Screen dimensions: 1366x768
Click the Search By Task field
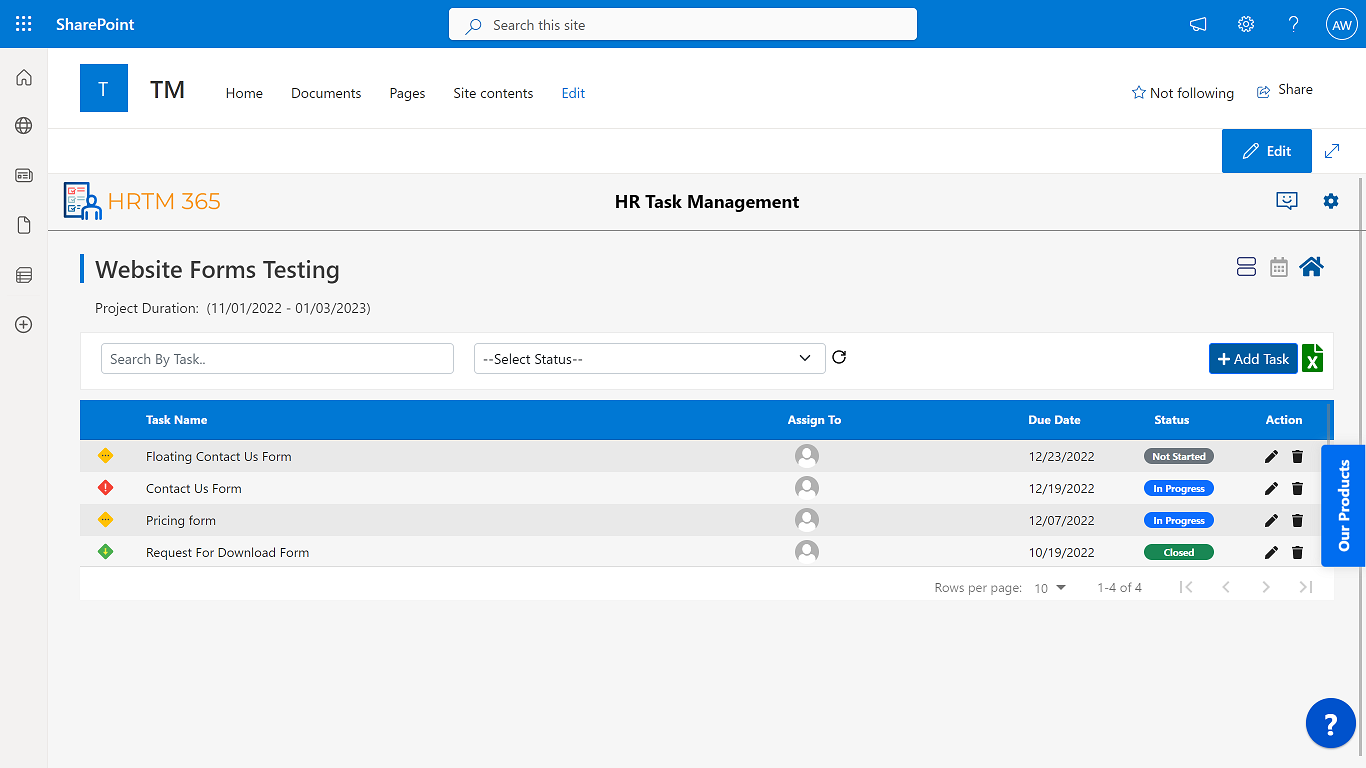pyautogui.click(x=277, y=357)
